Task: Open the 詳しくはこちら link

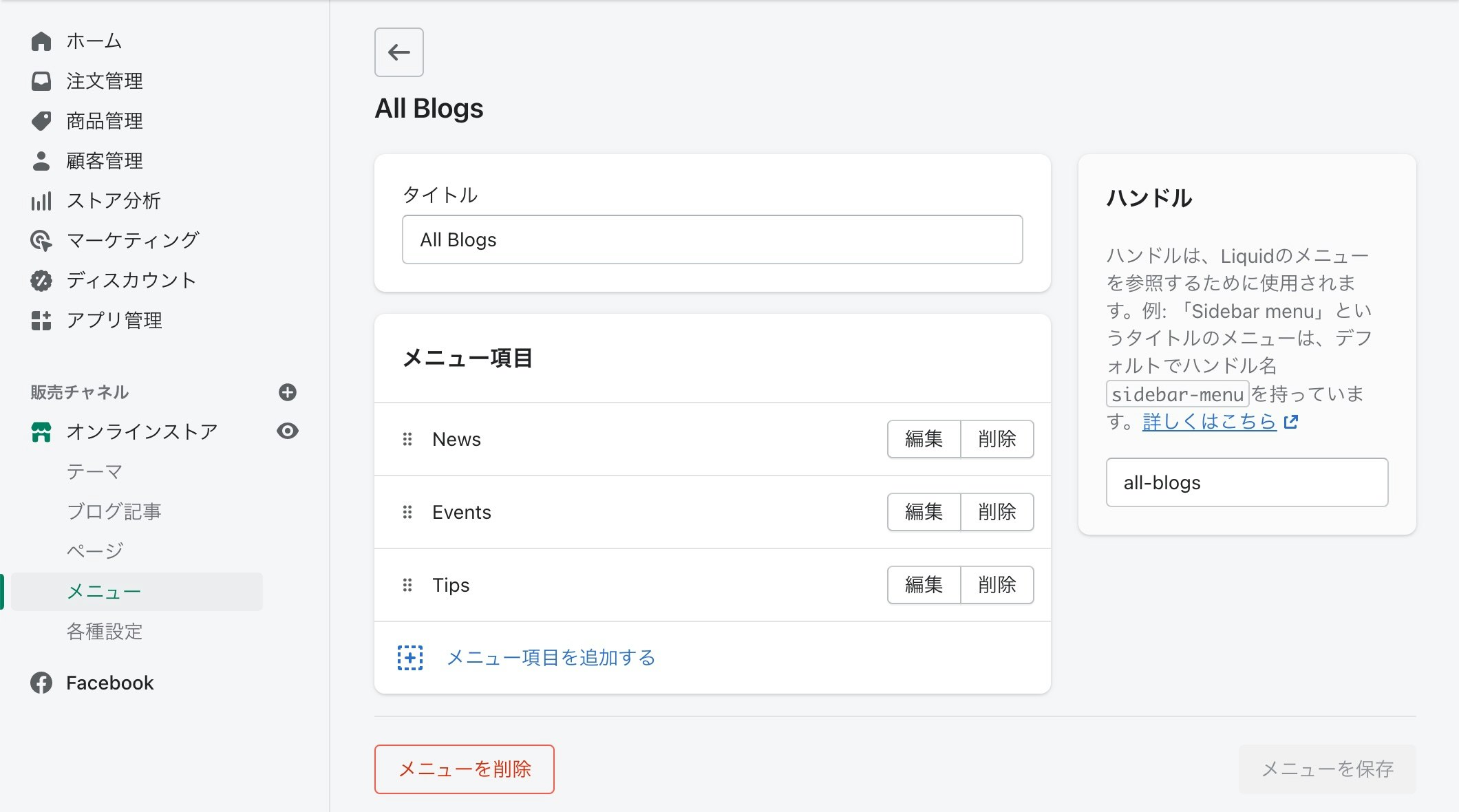Action: point(1208,423)
